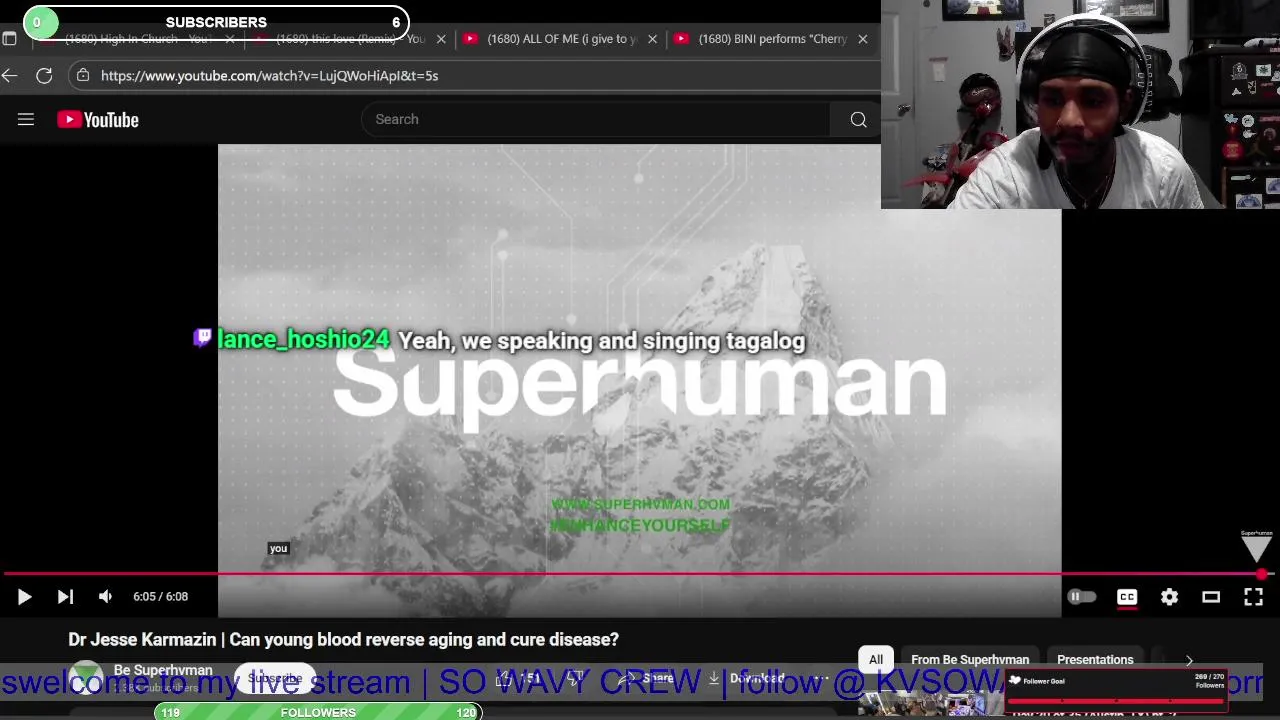Select the 'All' filter chip

click(876, 659)
